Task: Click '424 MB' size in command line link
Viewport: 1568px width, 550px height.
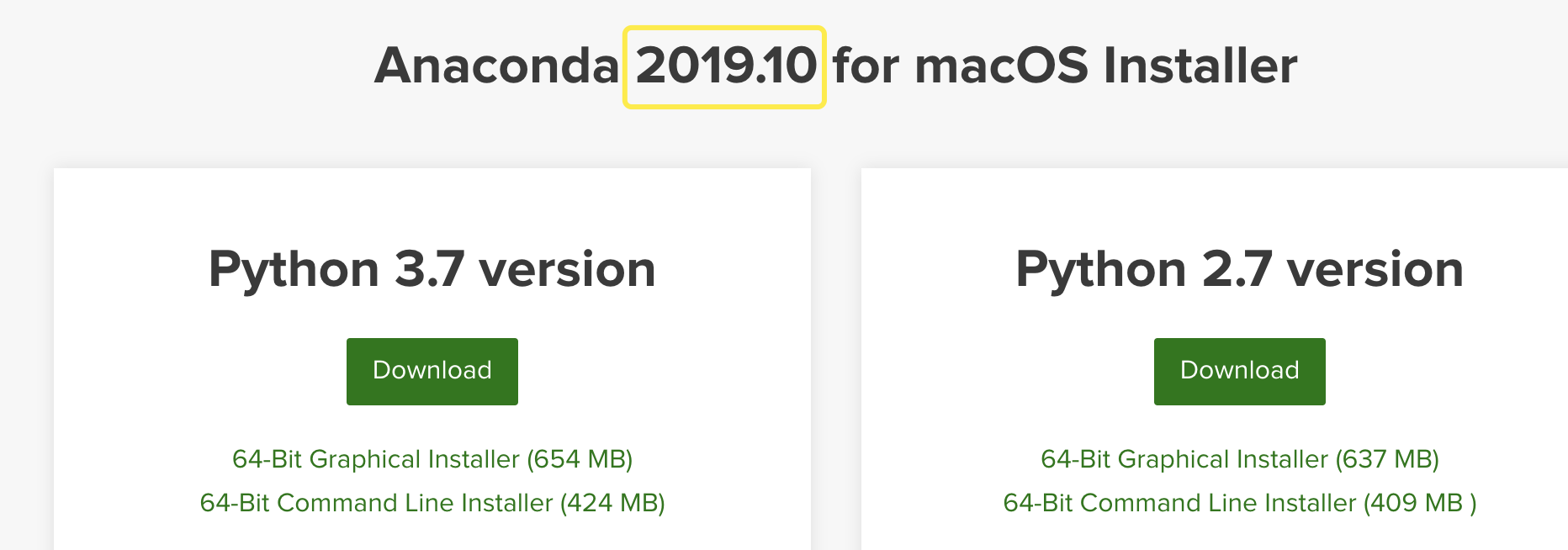Action: (x=613, y=503)
